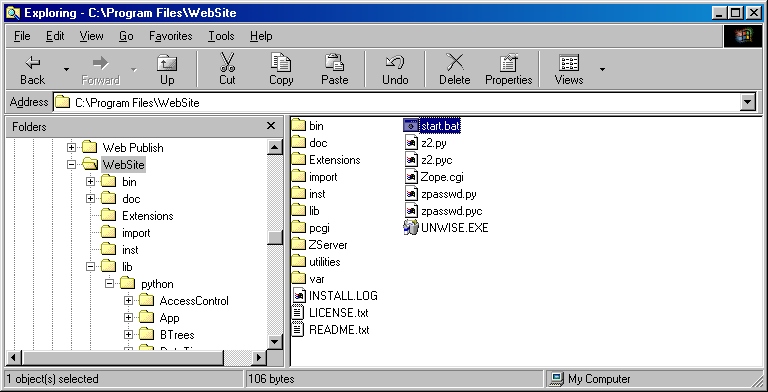768x392 pixels.
Task: Select the ZServer folder icon
Action: pyautogui.click(x=298, y=245)
